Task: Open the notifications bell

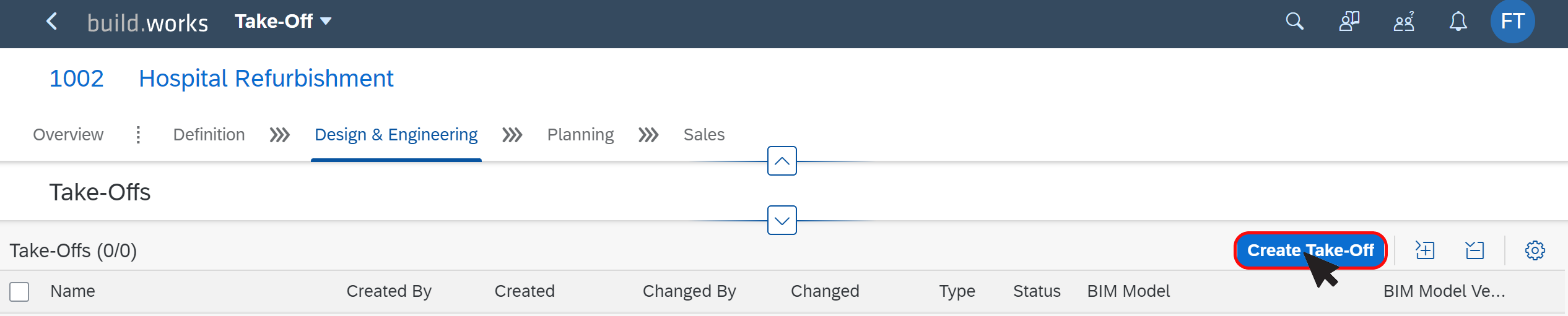Action: pyautogui.click(x=1458, y=22)
